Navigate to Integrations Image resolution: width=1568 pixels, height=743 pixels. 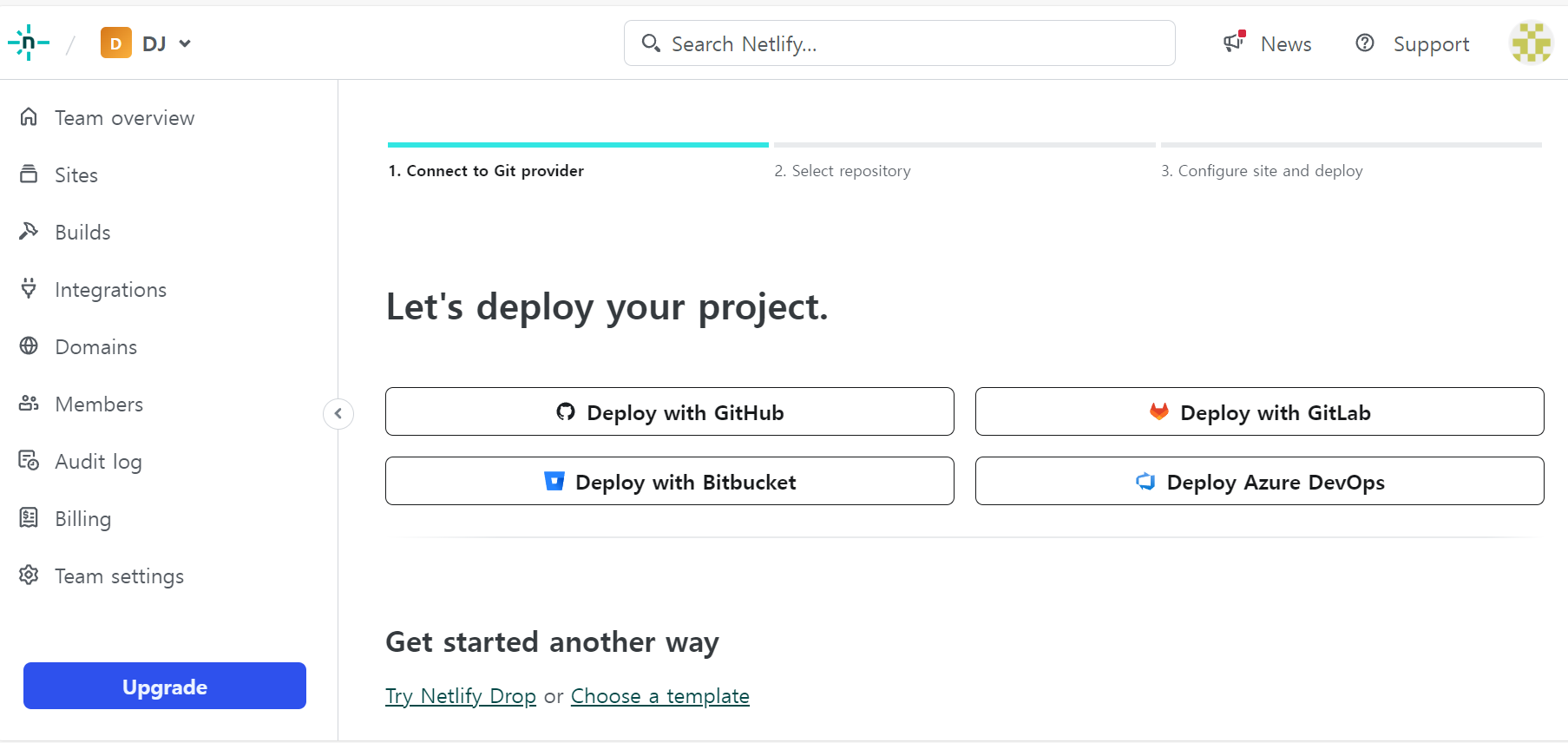coord(110,290)
